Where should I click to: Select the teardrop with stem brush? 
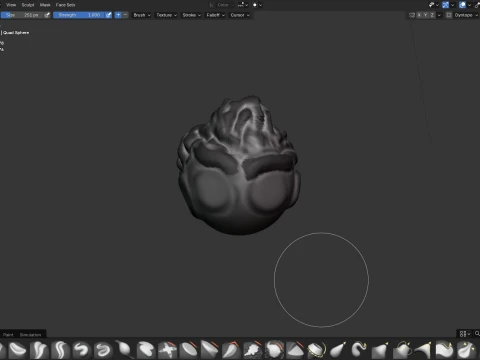click(x=124, y=349)
